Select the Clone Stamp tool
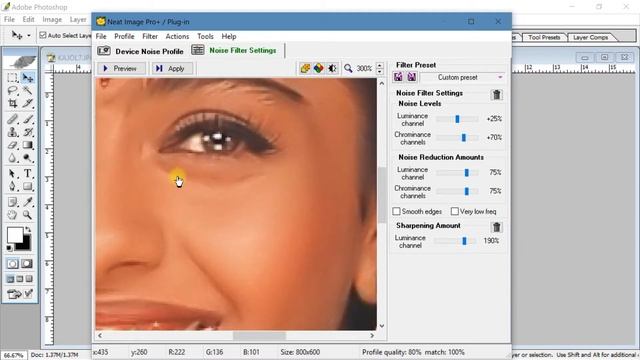The image size is (640, 360). (12, 132)
